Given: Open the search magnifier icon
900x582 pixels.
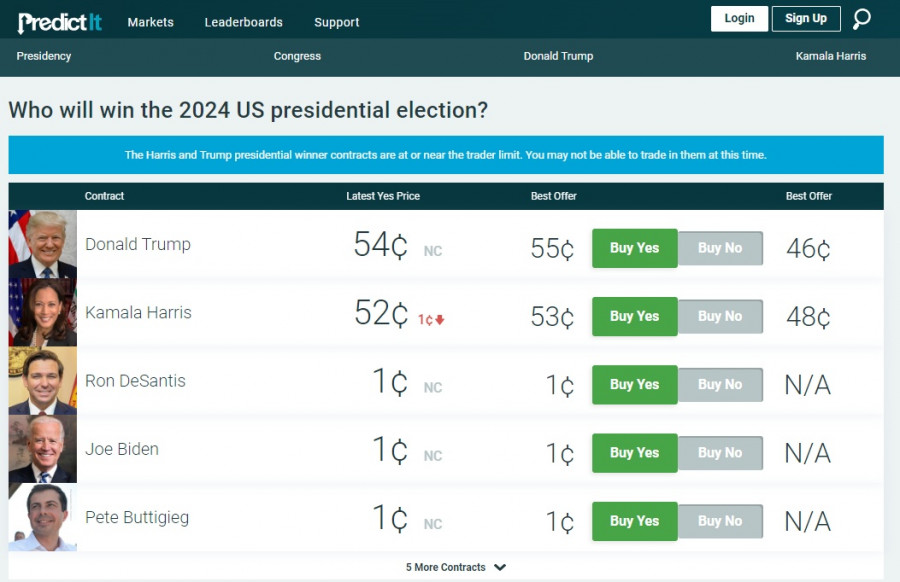Looking at the screenshot, I should pos(861,19).
